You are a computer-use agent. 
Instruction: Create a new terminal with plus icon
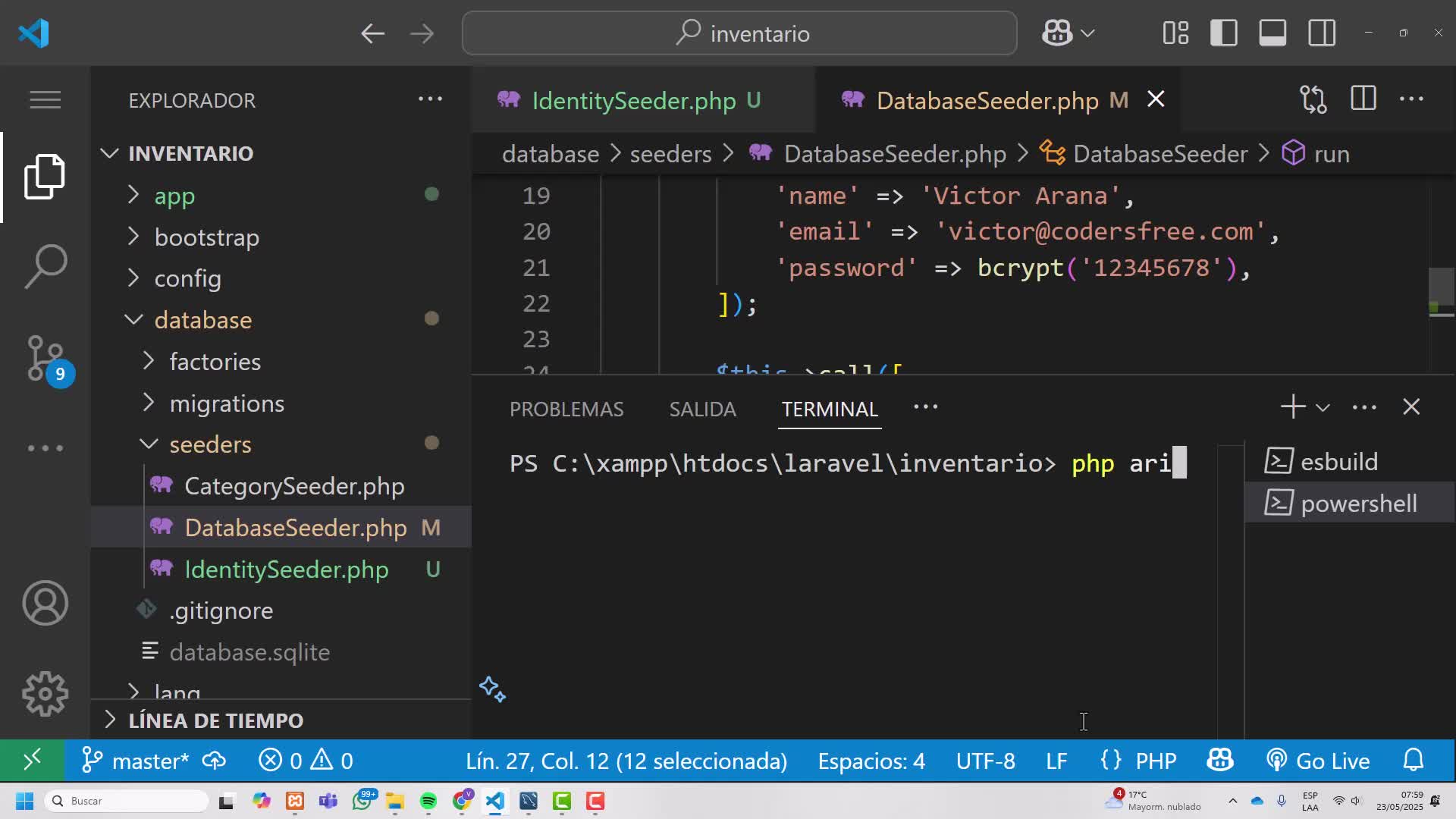(1293, 407)
